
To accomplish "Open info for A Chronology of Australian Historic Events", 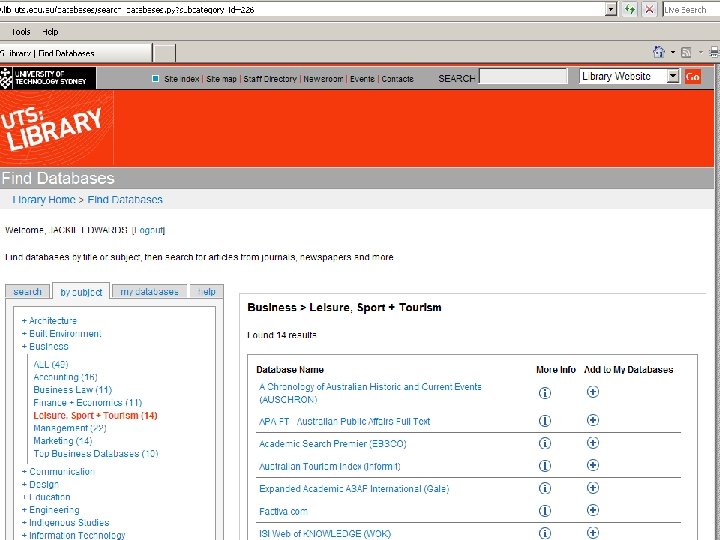I will [545, 393].
